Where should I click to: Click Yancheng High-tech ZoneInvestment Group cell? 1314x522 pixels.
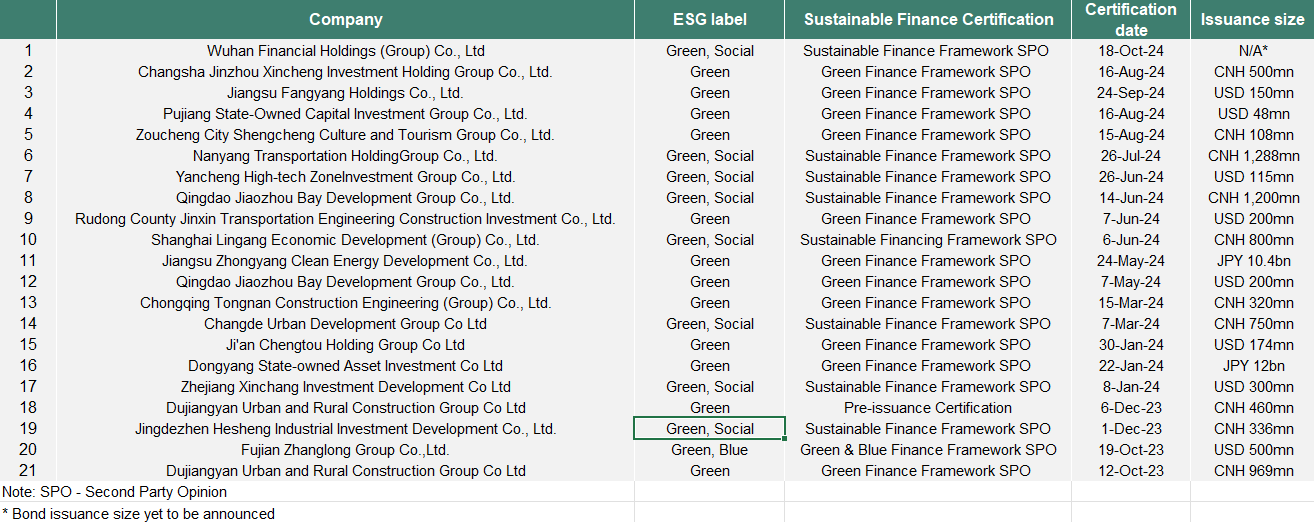coord(345,177)
